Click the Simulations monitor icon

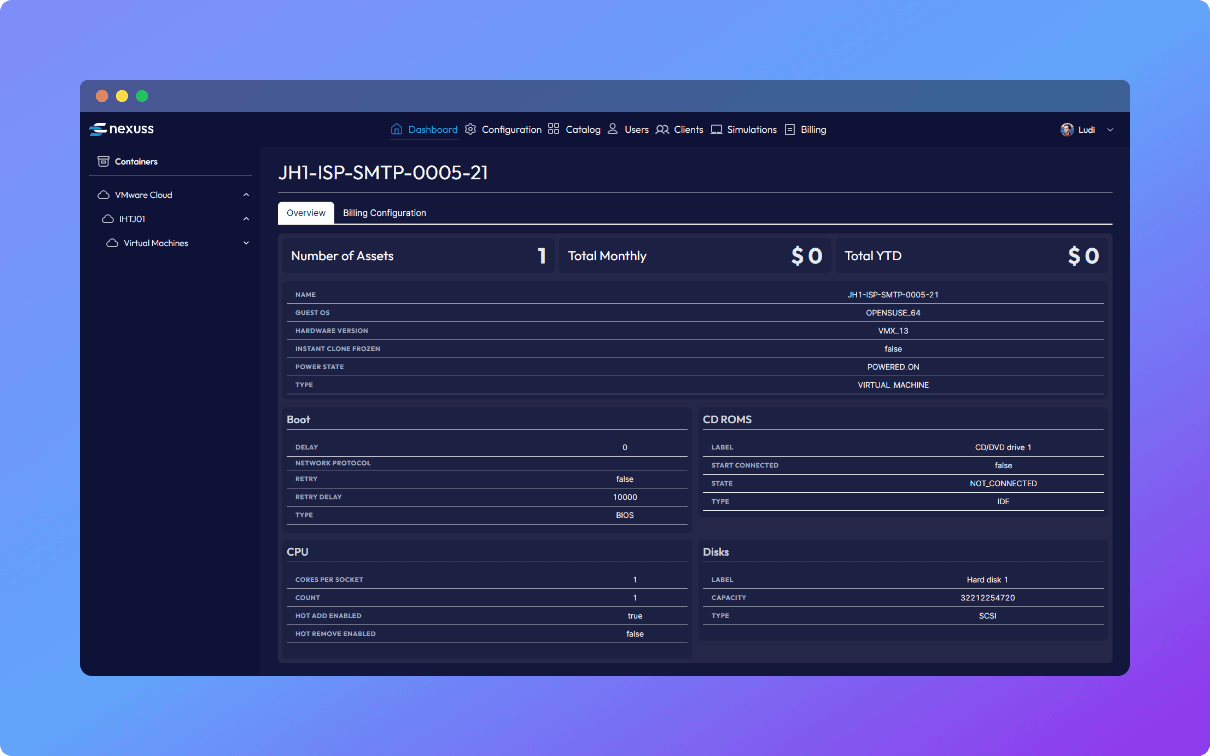(717, 129)
